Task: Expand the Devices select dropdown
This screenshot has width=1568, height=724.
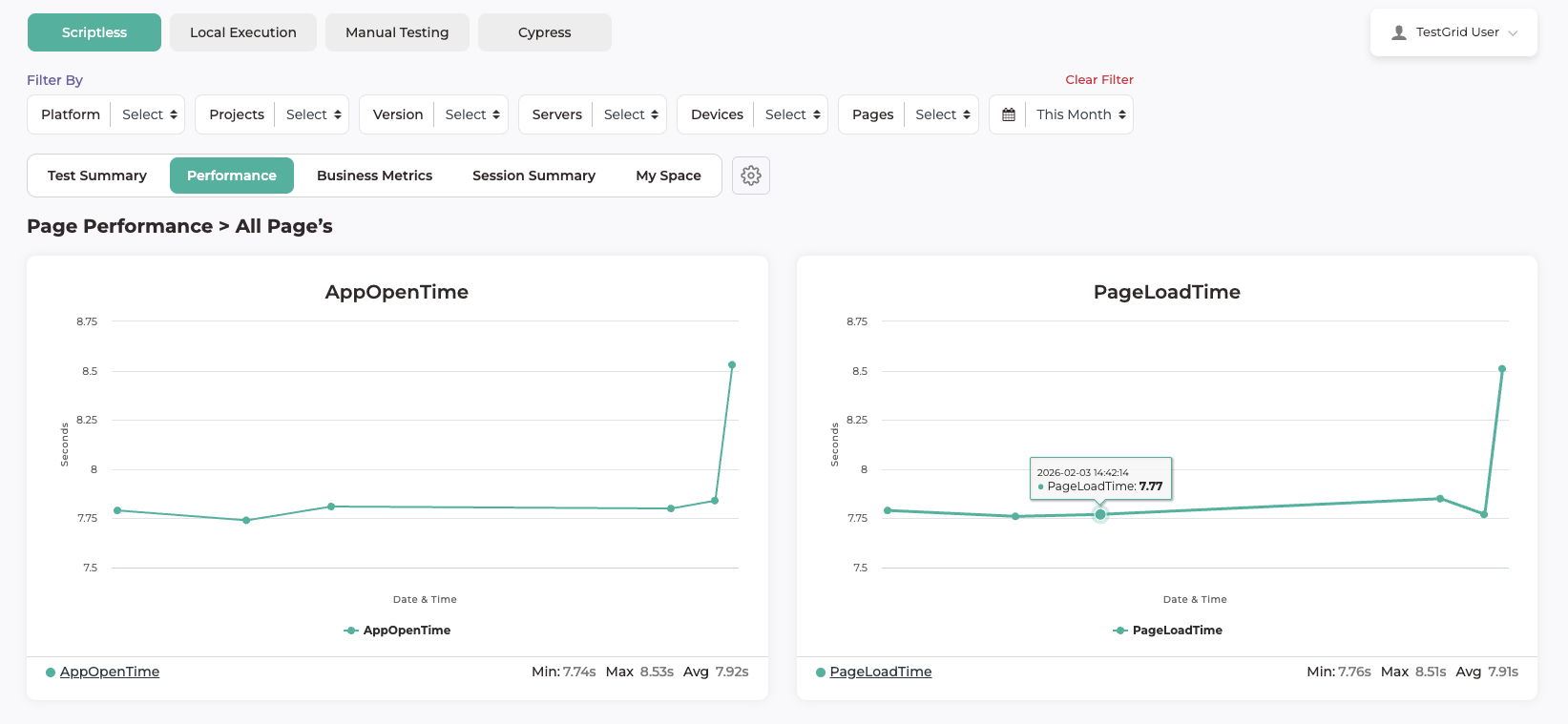Action: 792,114
